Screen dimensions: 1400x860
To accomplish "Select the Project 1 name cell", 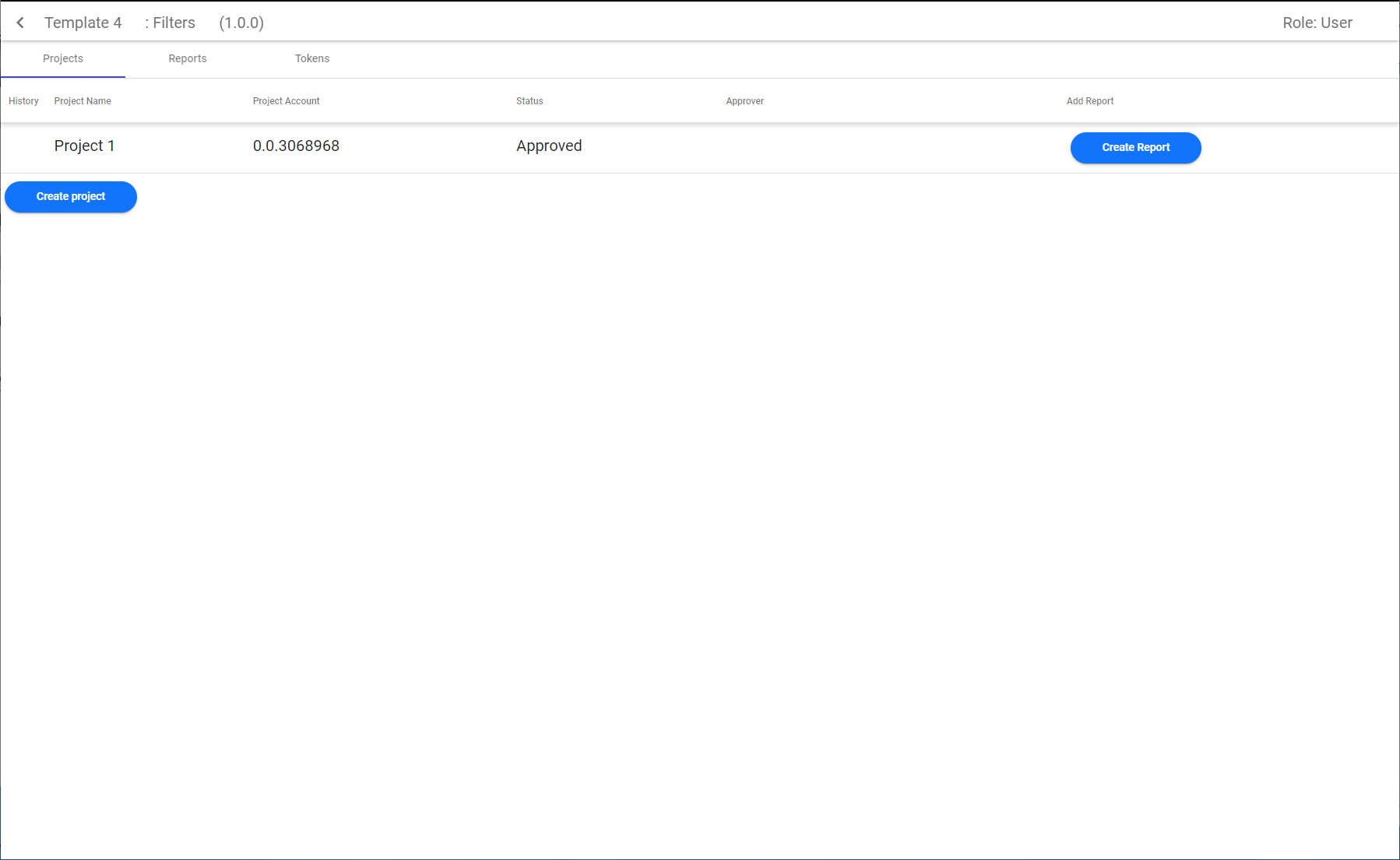I will 85,146.
